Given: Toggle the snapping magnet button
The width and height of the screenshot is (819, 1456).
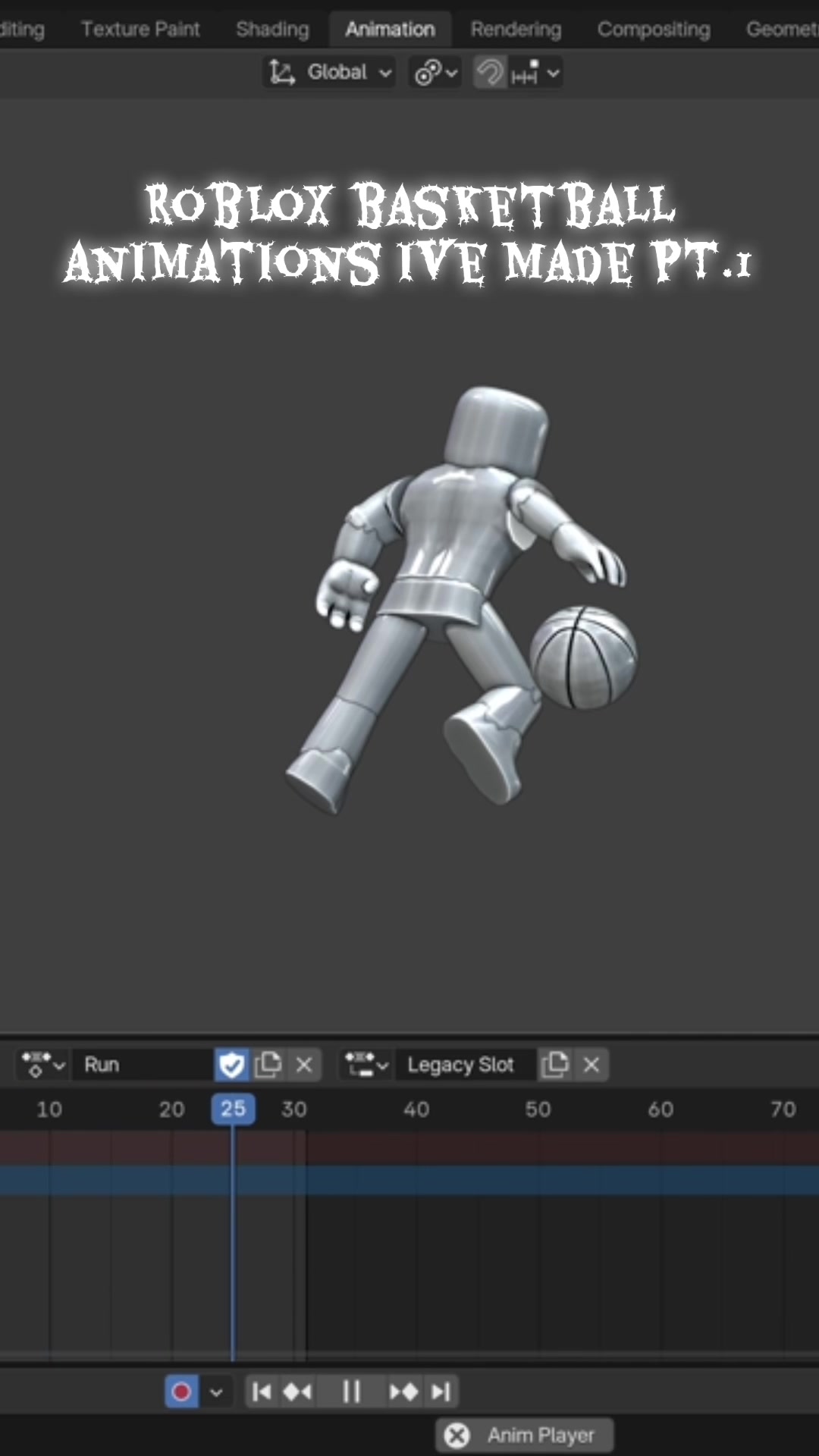Looking at the screenshot, I should pyautogui.click(x=490, y=73).
